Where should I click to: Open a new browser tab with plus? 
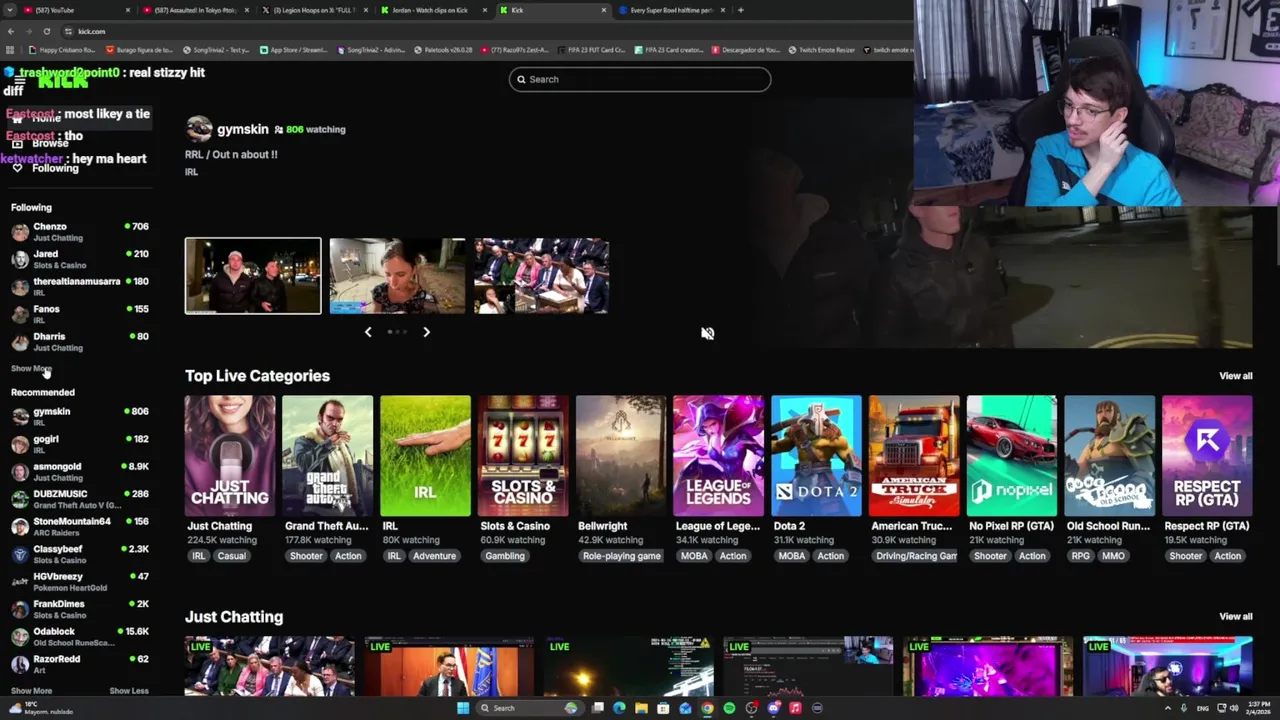(x=740, y=10)
